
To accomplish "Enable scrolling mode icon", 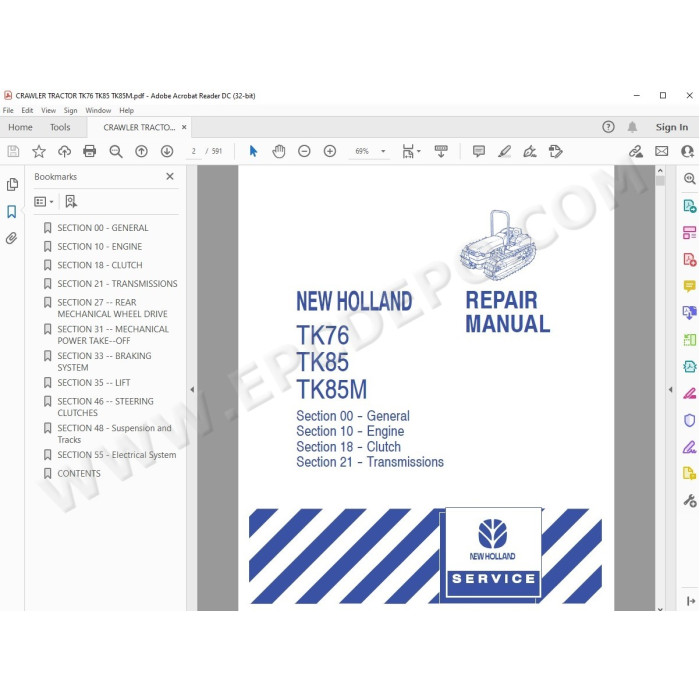I will (x=441, y=151).
